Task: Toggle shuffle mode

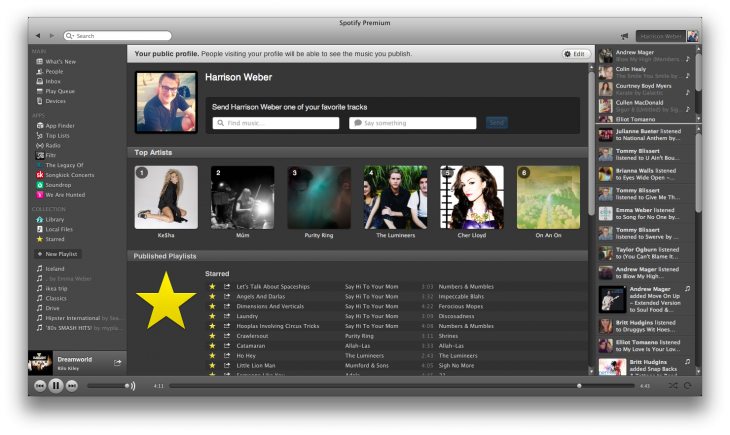Action: [x=673, y=386]
